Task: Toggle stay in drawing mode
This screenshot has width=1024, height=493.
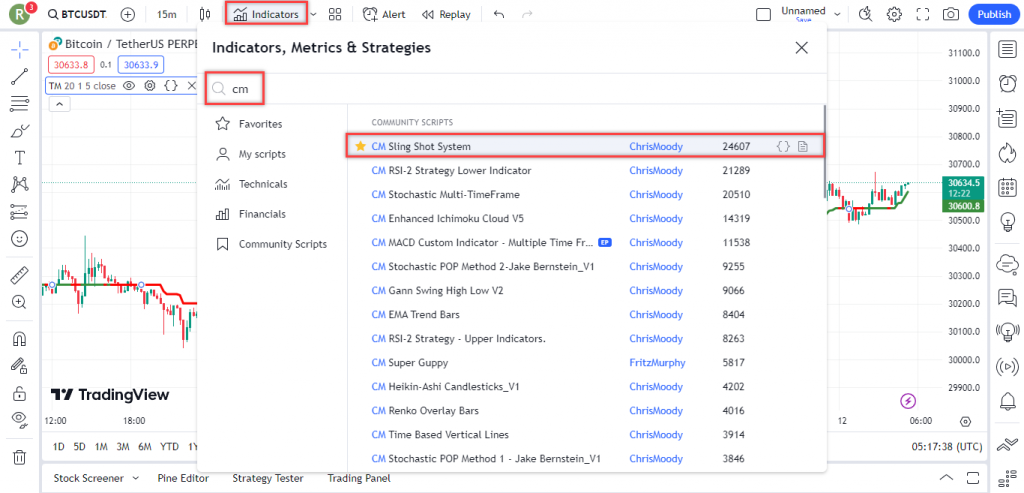Action: (20, 366)
